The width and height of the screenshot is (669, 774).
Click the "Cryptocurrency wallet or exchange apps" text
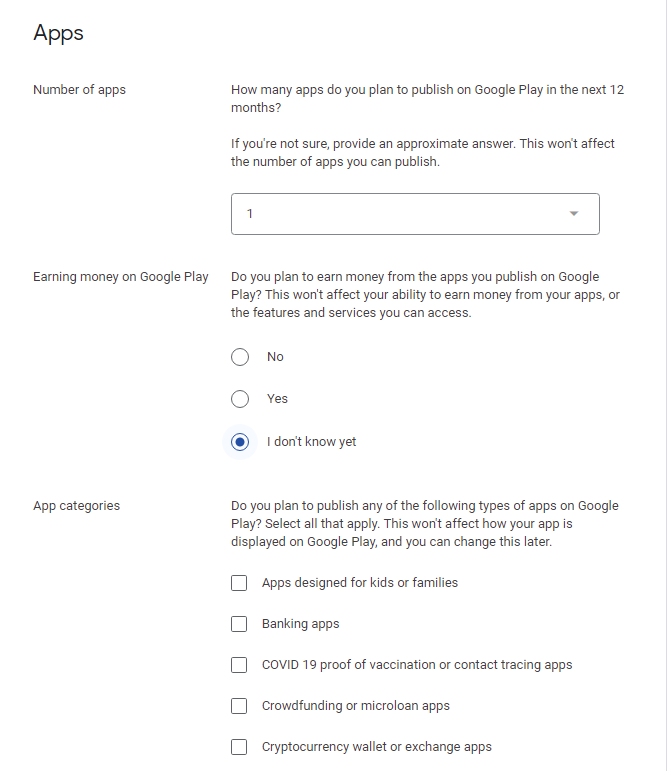[x=377, y=747]
